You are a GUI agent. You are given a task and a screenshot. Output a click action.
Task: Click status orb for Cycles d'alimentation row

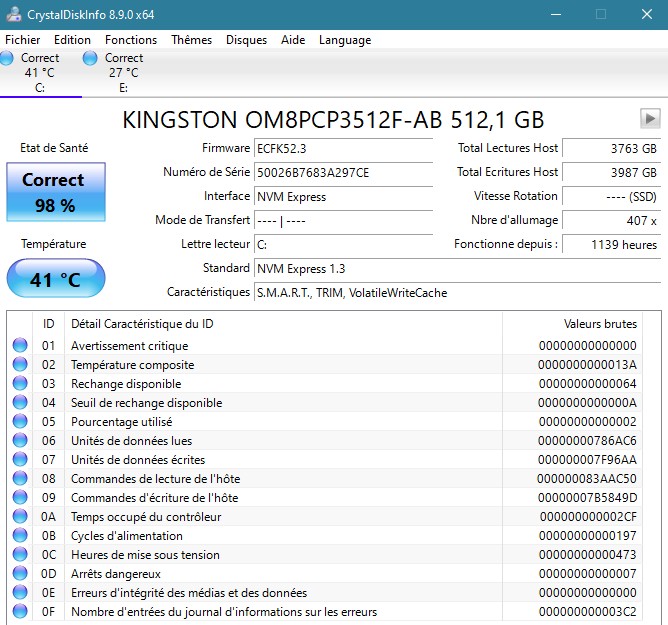[20, 535]
